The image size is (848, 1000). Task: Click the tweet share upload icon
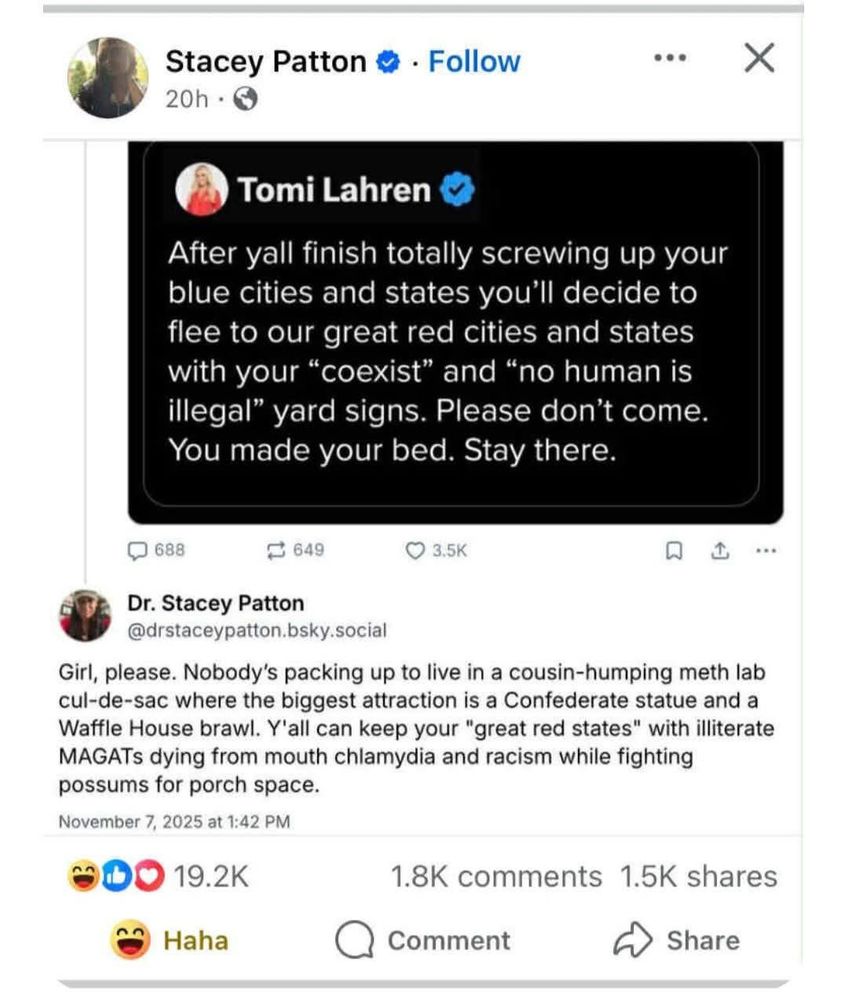point(718,550)
